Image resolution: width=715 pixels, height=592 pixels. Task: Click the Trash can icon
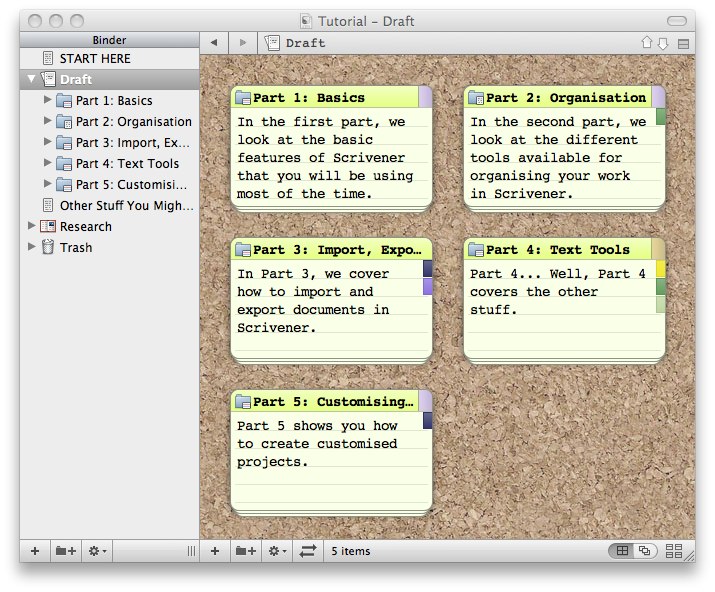(48, 247)
